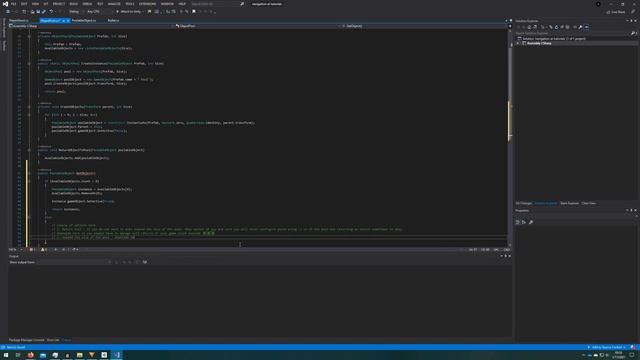Toggle Solution Explorer preview selected items

pyautogui.click(x=587, y=27)
